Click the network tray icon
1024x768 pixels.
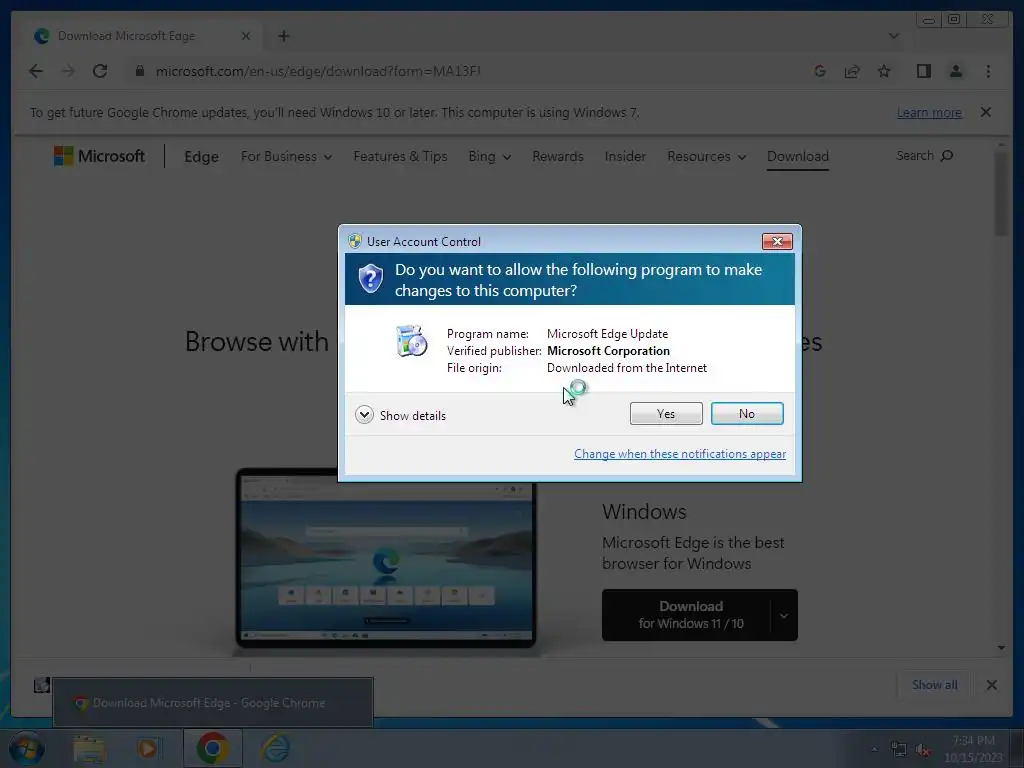[x=899, y=750]
